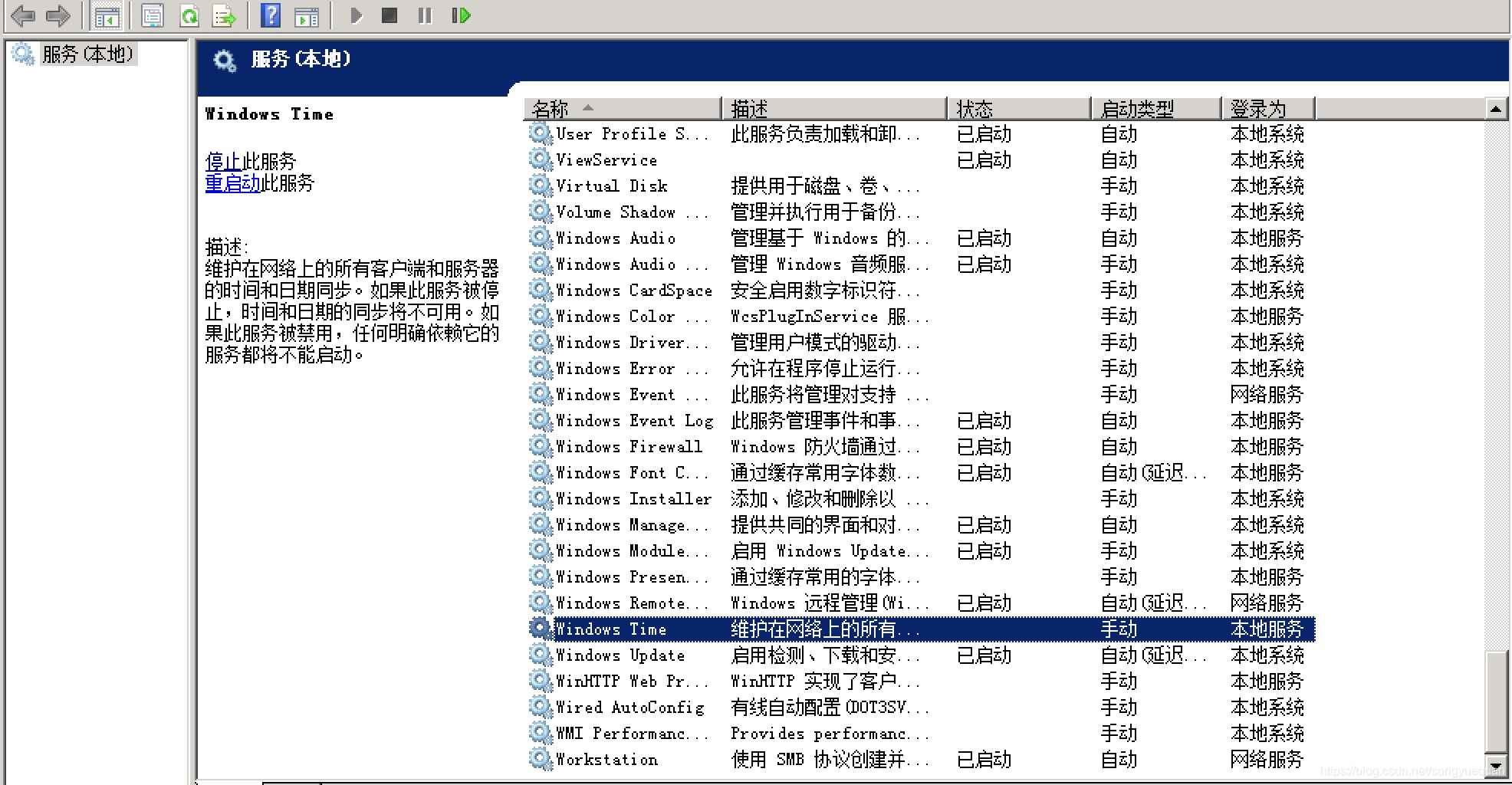
Task: Select the Windows Error service name
Action: pyautogui.click(x=632, y=368)
